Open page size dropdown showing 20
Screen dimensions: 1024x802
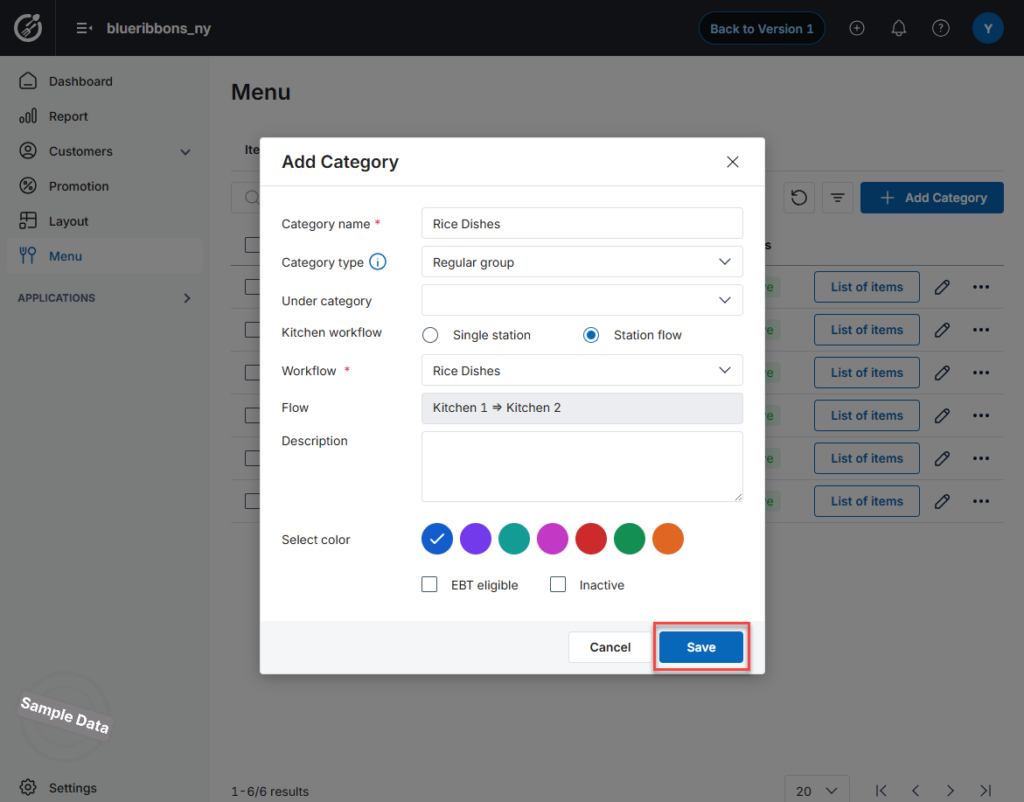click(x=816, y=790)
